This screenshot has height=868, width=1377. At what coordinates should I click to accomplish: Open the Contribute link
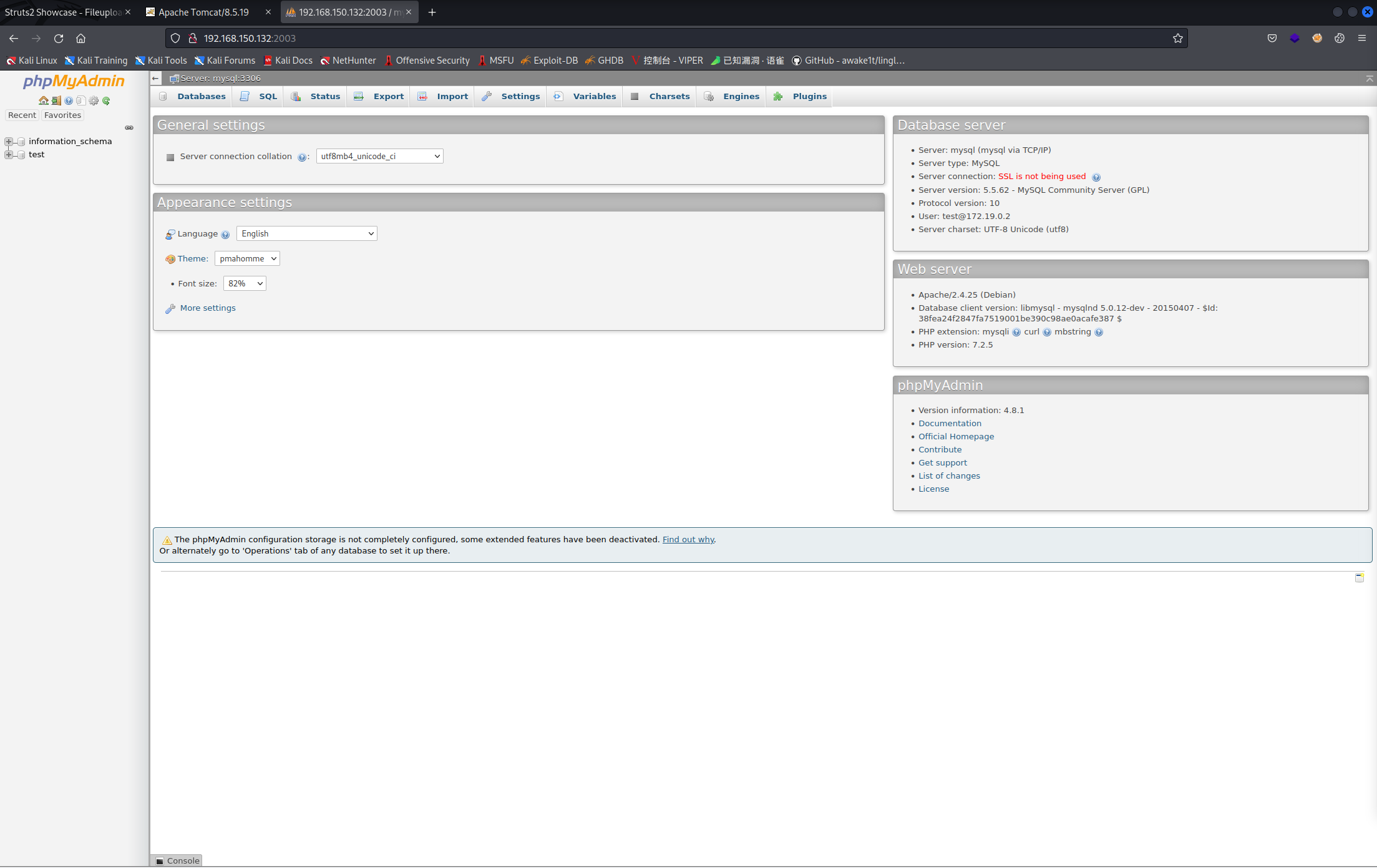point(940,450)
